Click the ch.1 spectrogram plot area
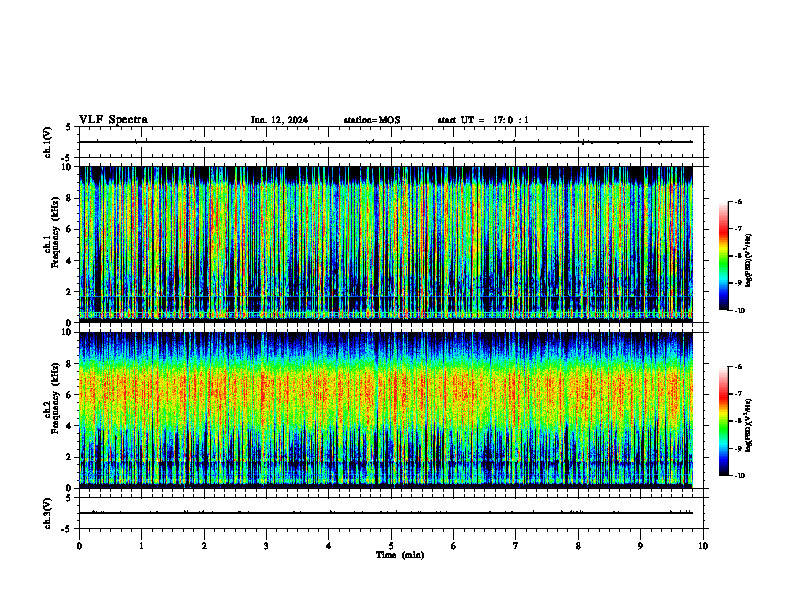 point(385,244)
